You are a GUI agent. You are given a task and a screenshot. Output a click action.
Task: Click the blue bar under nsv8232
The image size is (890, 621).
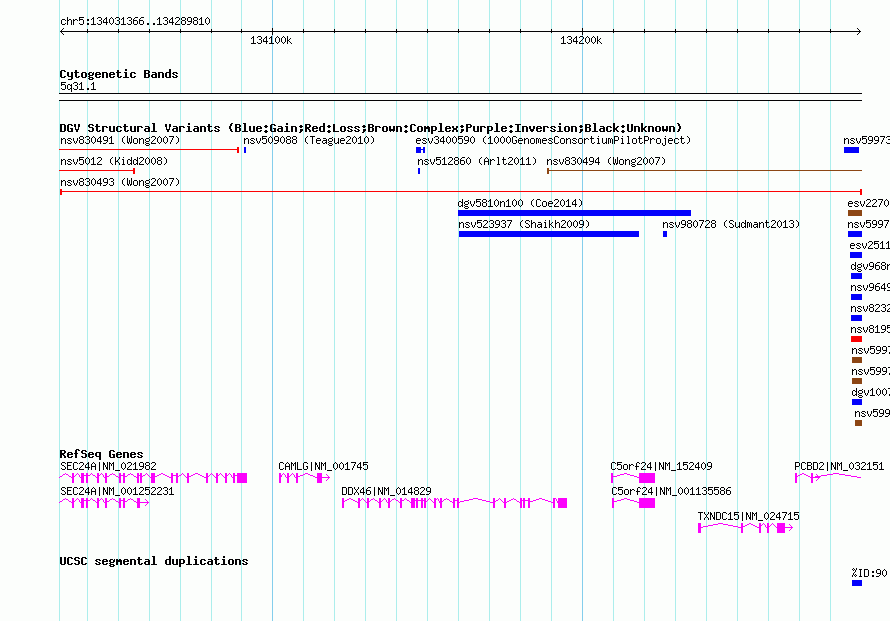(x=857, y=318)
